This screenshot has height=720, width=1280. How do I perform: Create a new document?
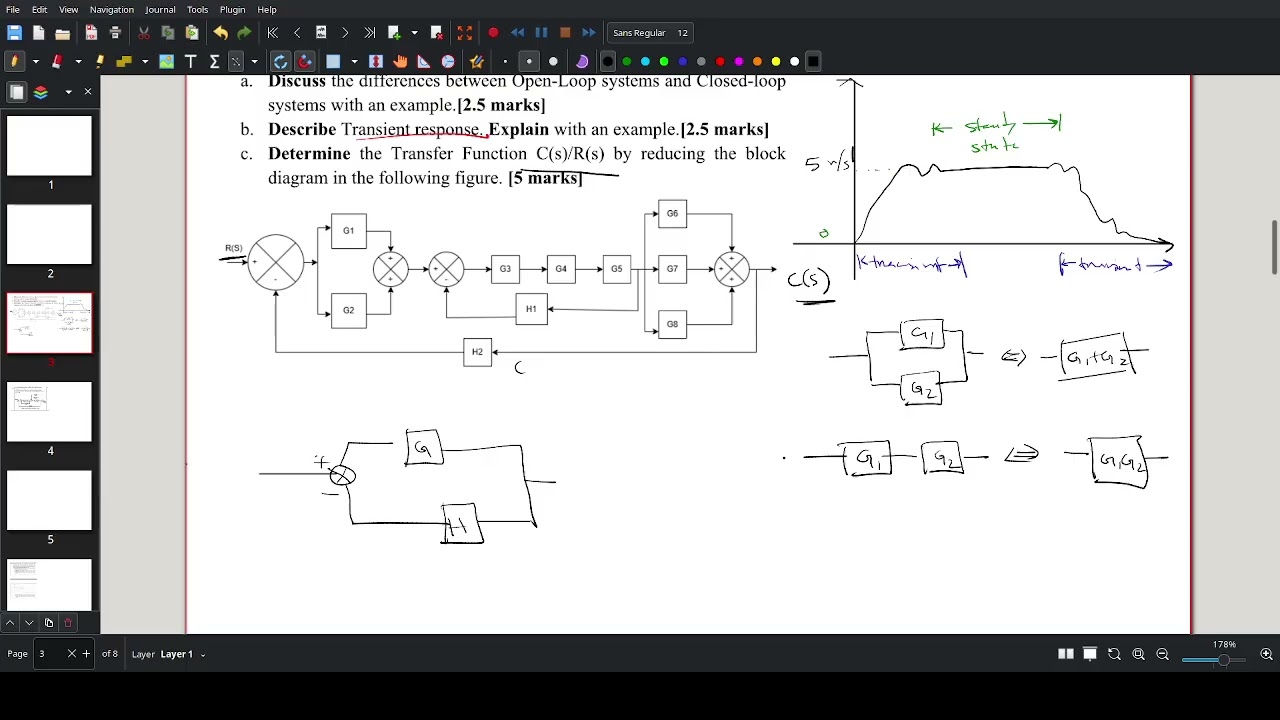tap(39, 33)
